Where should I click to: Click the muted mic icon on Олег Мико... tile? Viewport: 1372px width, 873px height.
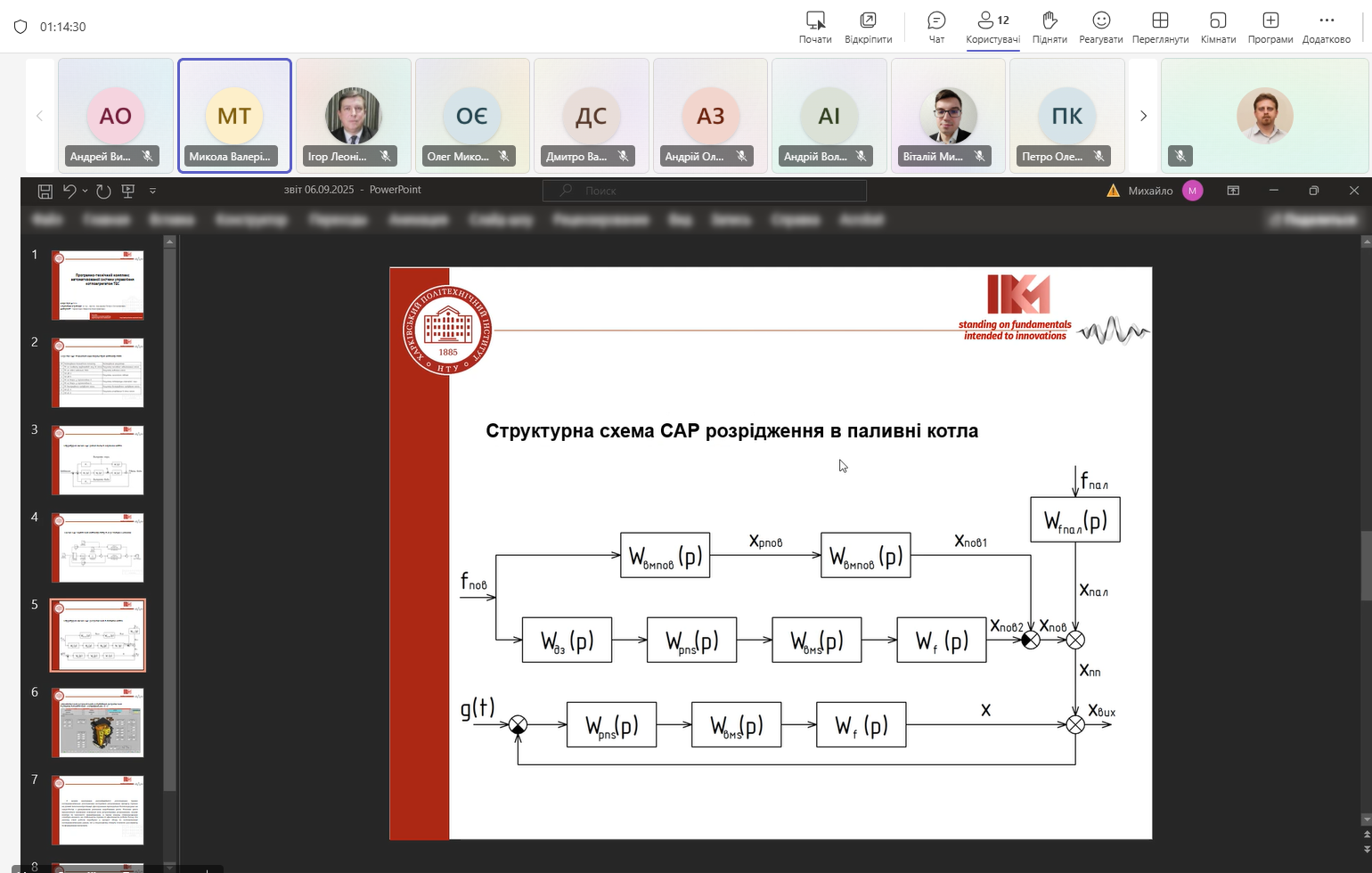click(x=503, y=156)
